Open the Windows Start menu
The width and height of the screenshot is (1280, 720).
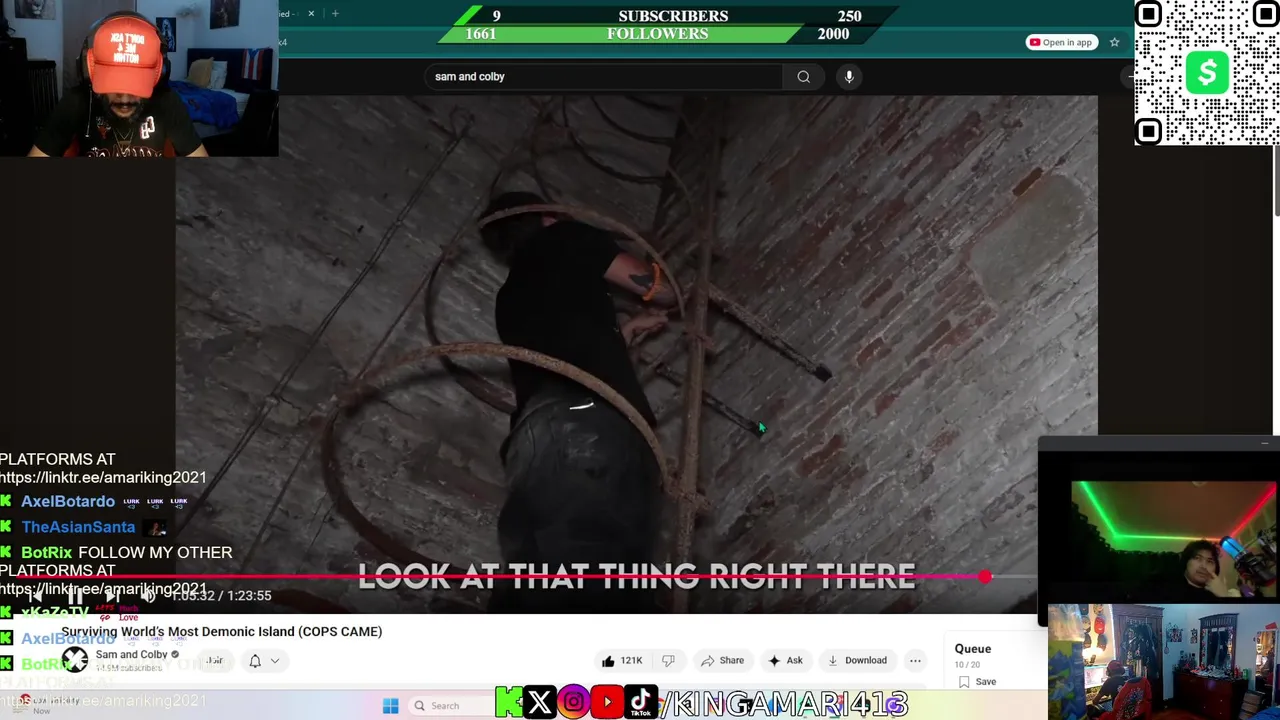coord(391,706)
